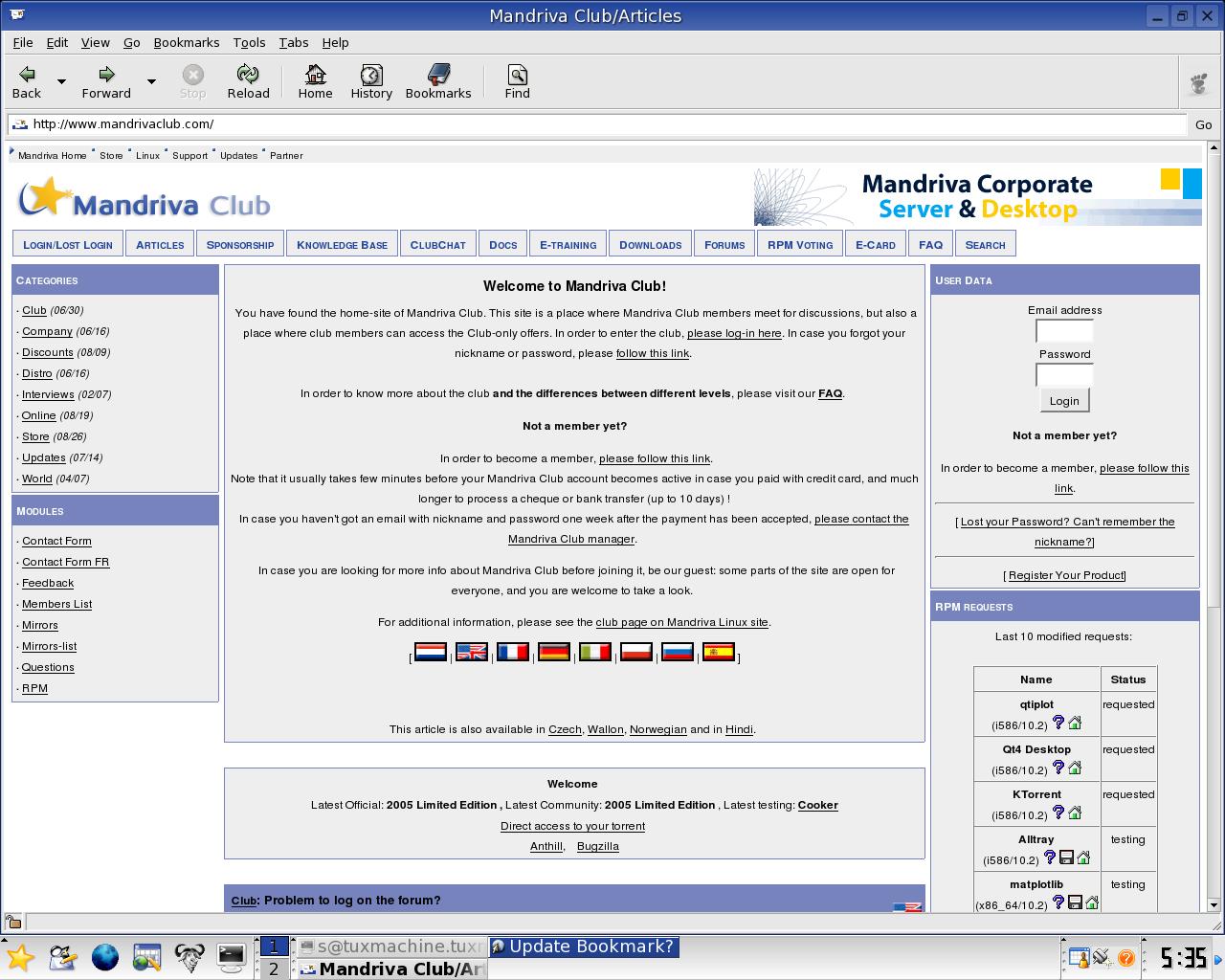Click the floppy disk icon for Alltray

(1066, 857)
